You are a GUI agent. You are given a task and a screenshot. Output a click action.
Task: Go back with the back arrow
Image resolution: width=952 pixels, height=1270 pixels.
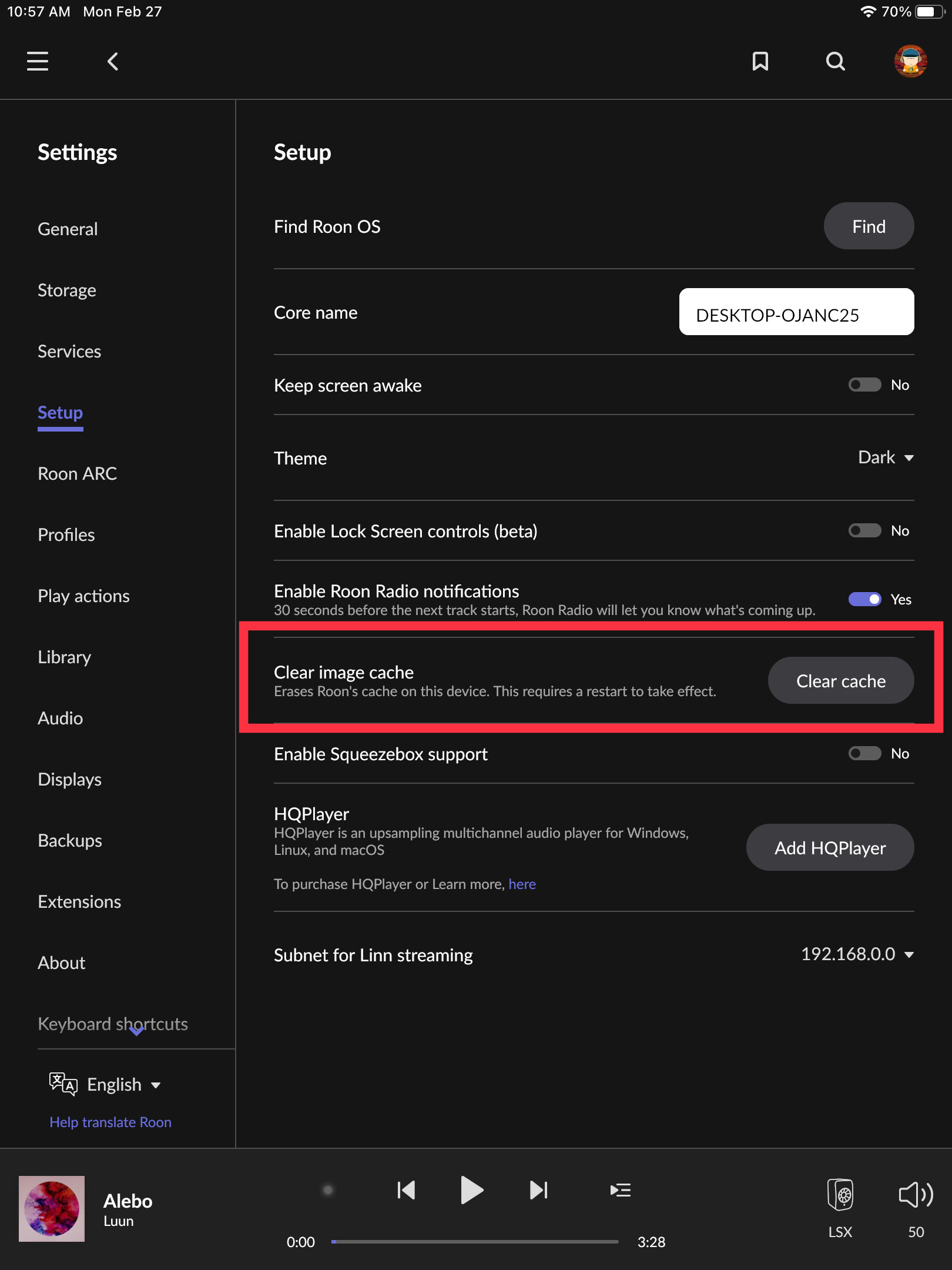point(113,61)
